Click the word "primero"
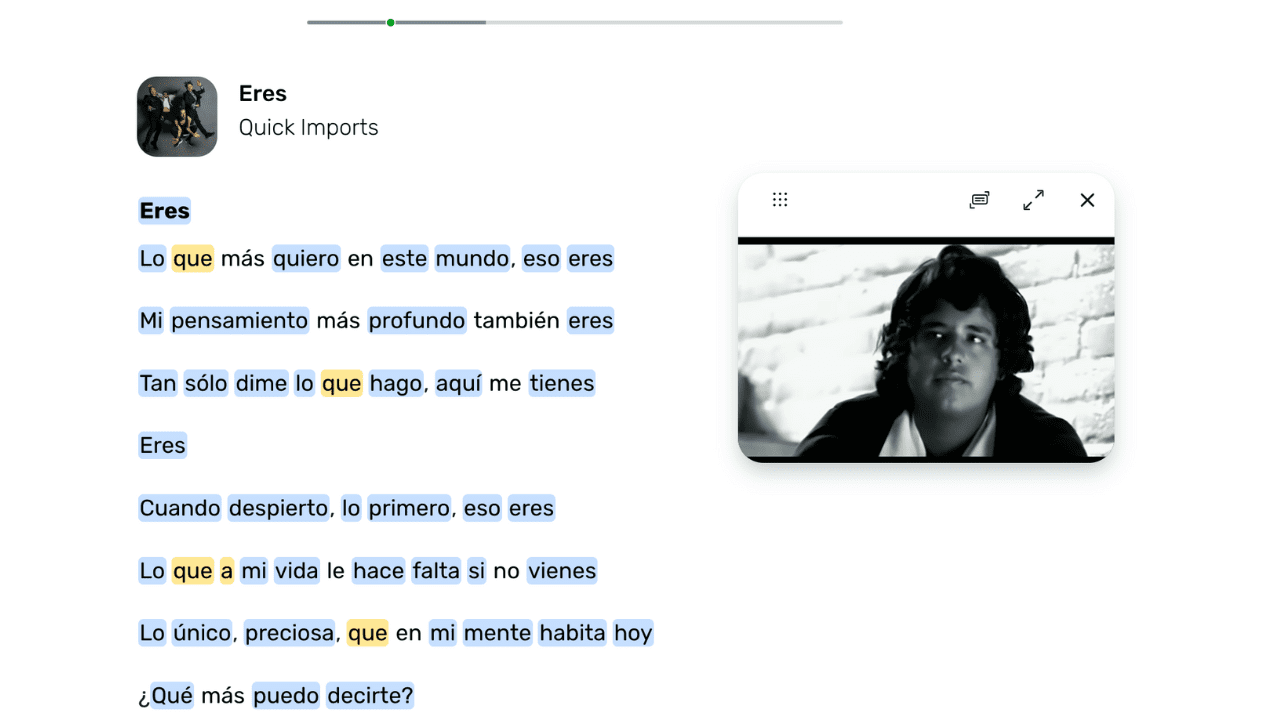Screen dimensions: 1280x720 coord(409,508)
